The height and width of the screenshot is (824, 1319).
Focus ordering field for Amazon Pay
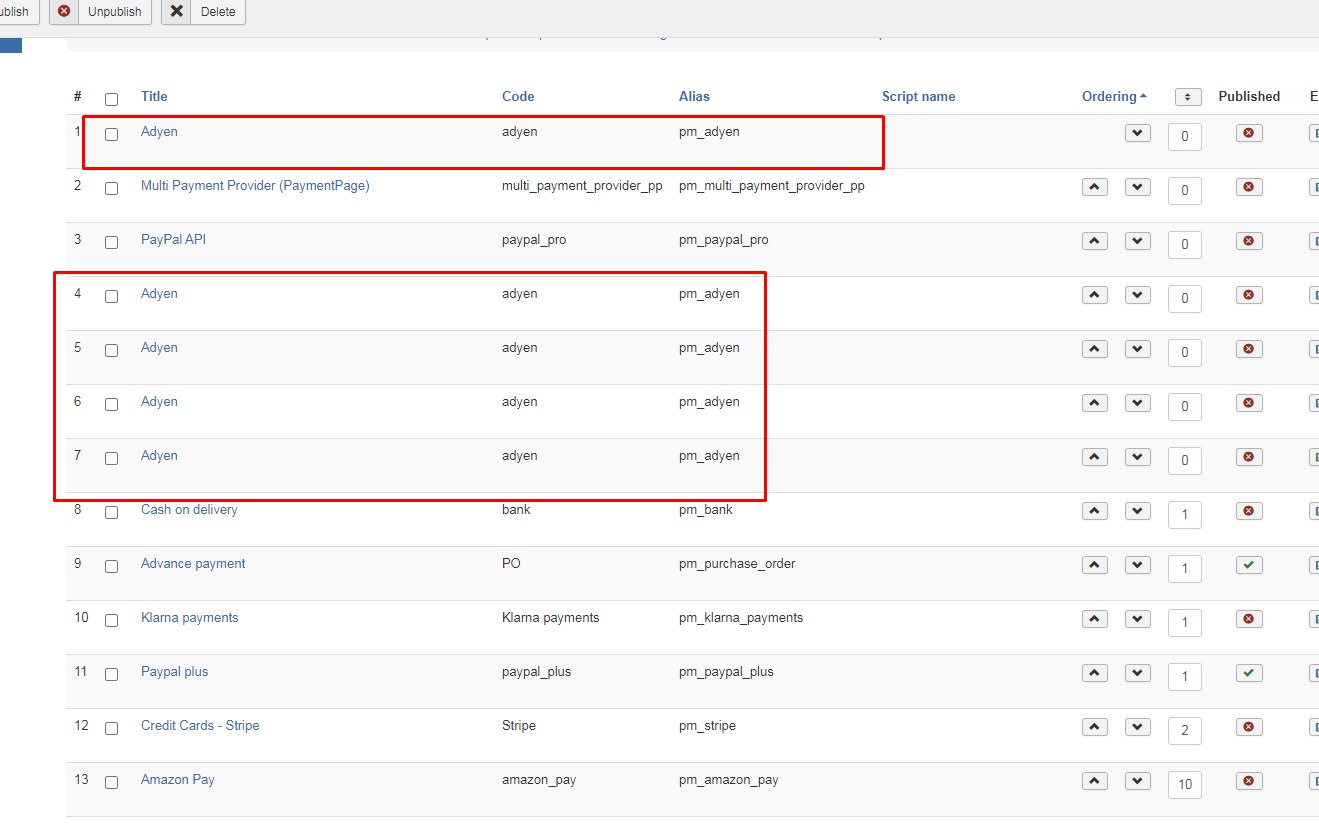(1185, 784)
